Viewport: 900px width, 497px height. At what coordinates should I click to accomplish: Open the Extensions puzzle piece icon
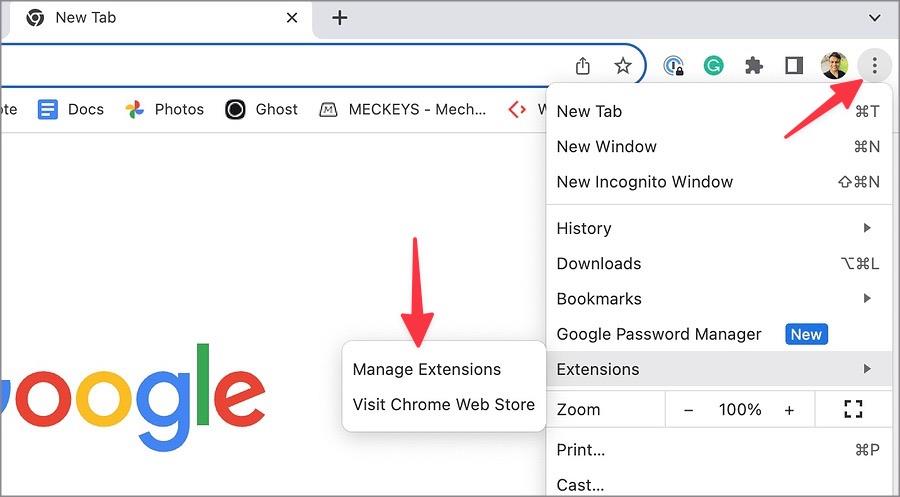754,65
